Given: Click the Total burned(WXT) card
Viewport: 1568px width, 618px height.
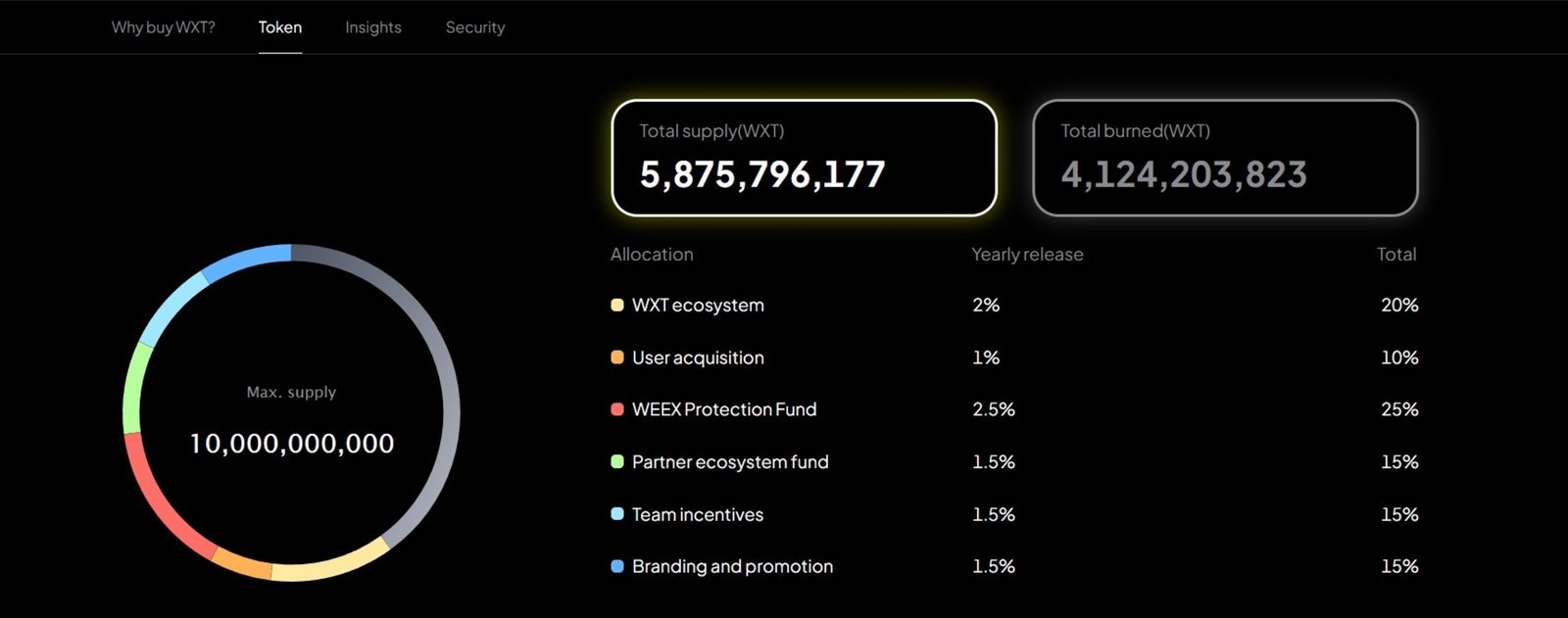Looking at the screenshot, I should (x=1225, y=157).
